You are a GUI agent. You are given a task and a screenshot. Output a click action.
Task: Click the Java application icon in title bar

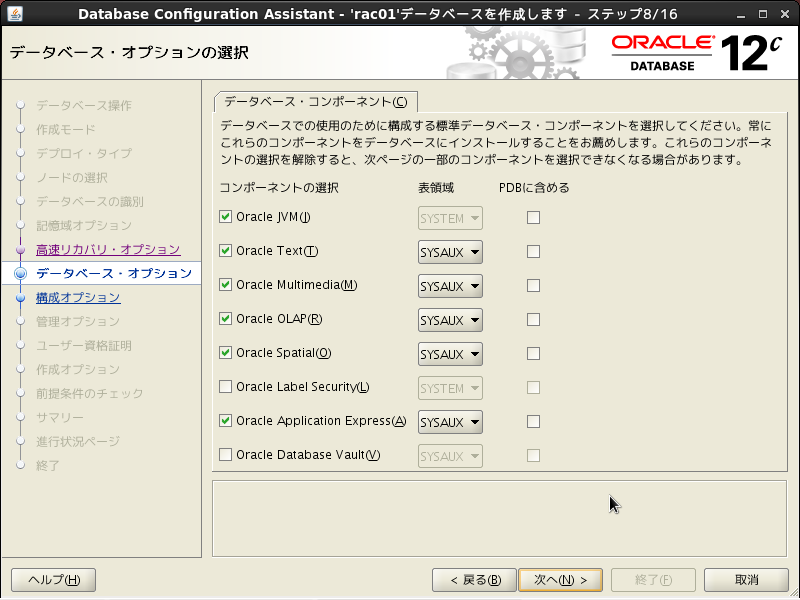pos(15,13)
